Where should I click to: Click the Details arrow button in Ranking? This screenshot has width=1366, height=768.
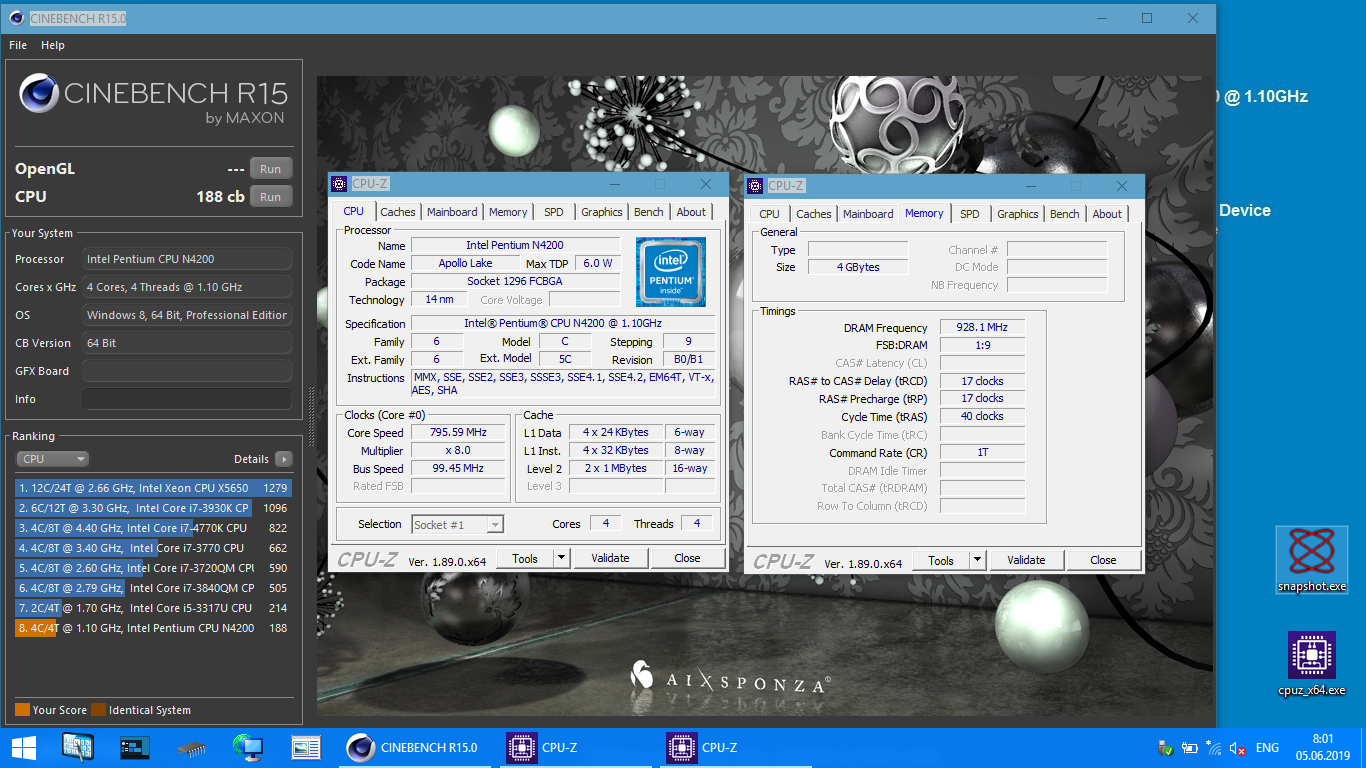[284, 459]
